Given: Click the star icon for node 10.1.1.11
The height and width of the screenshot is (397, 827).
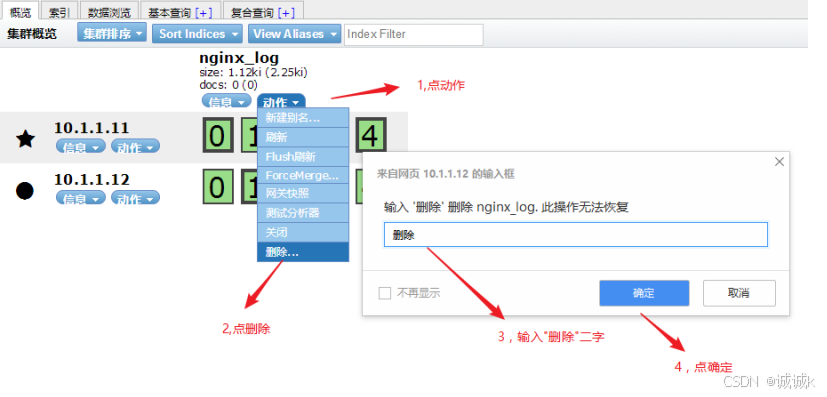Looking at the screenshot, I should (x=25, y=139).
